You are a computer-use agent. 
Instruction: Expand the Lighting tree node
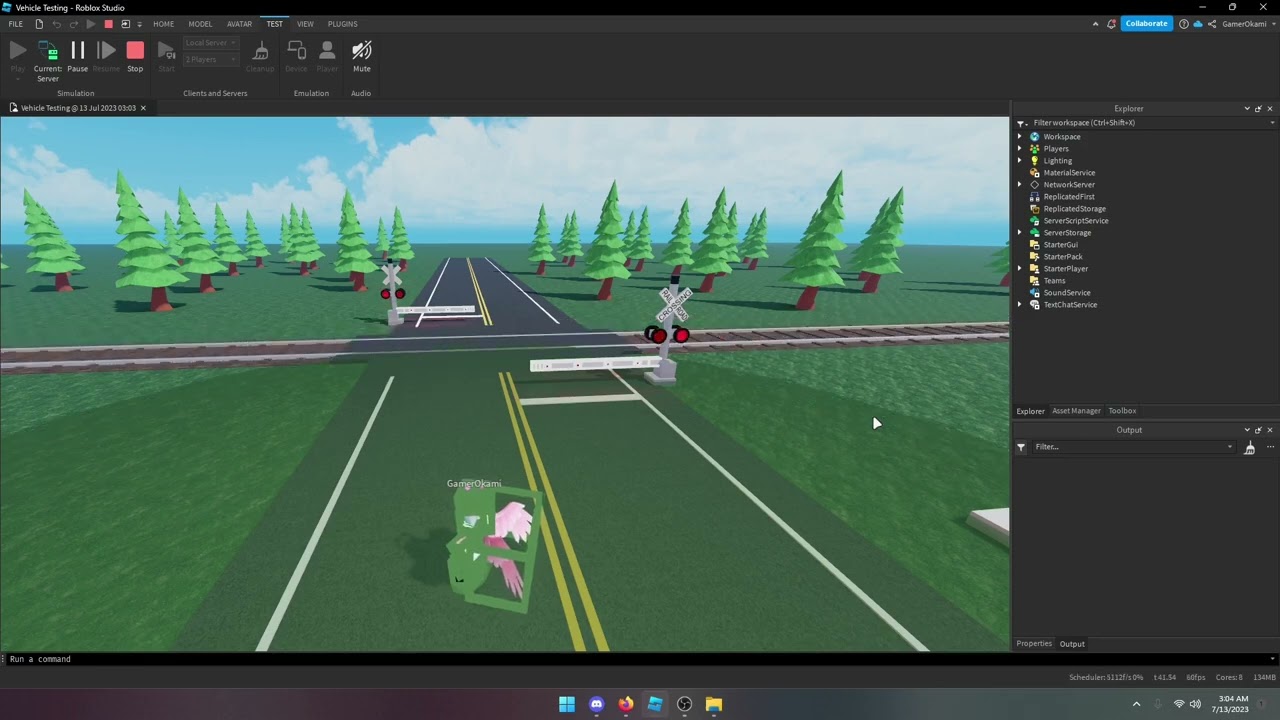point(1020,161)
